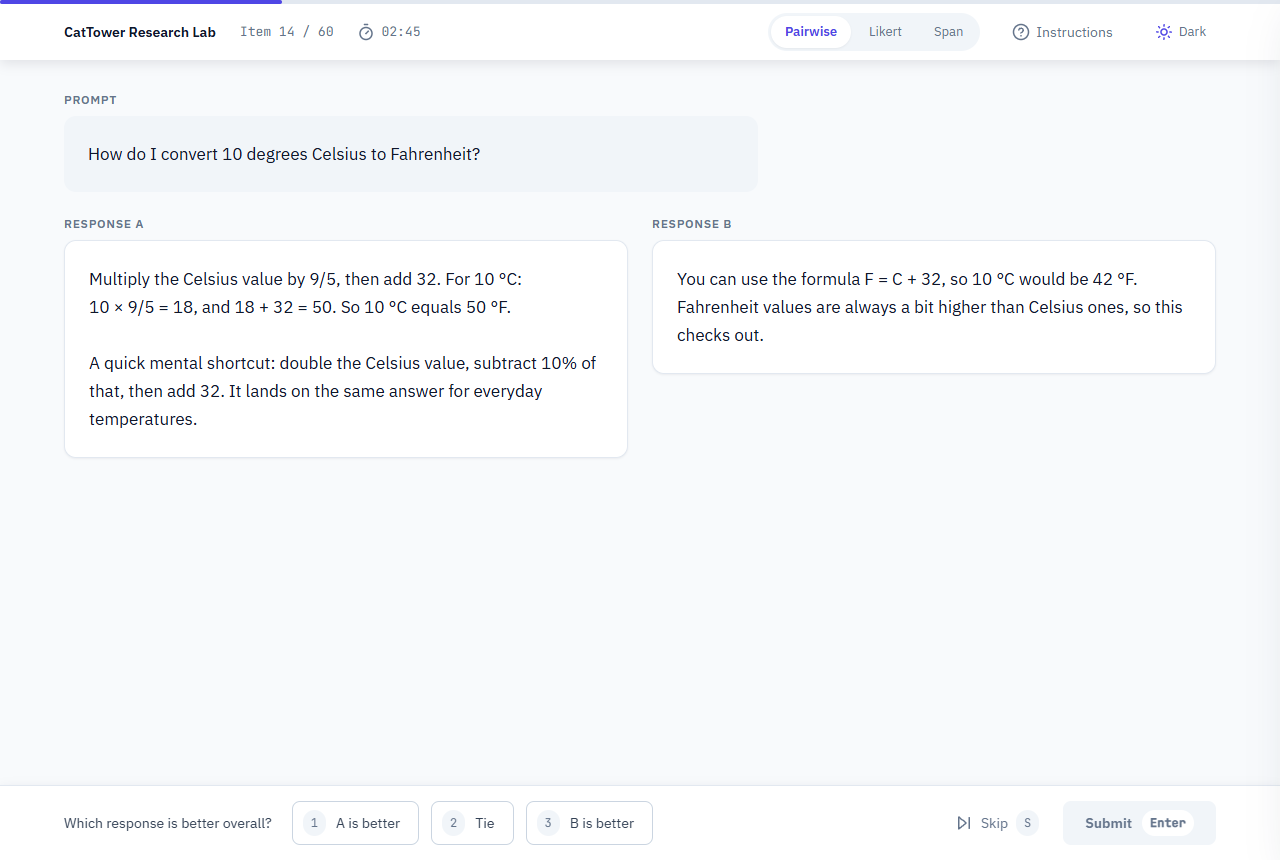This screenshot has height=860, width=1280.
Task: Click the prompt text about Celsius conversion
Action: 284,154
